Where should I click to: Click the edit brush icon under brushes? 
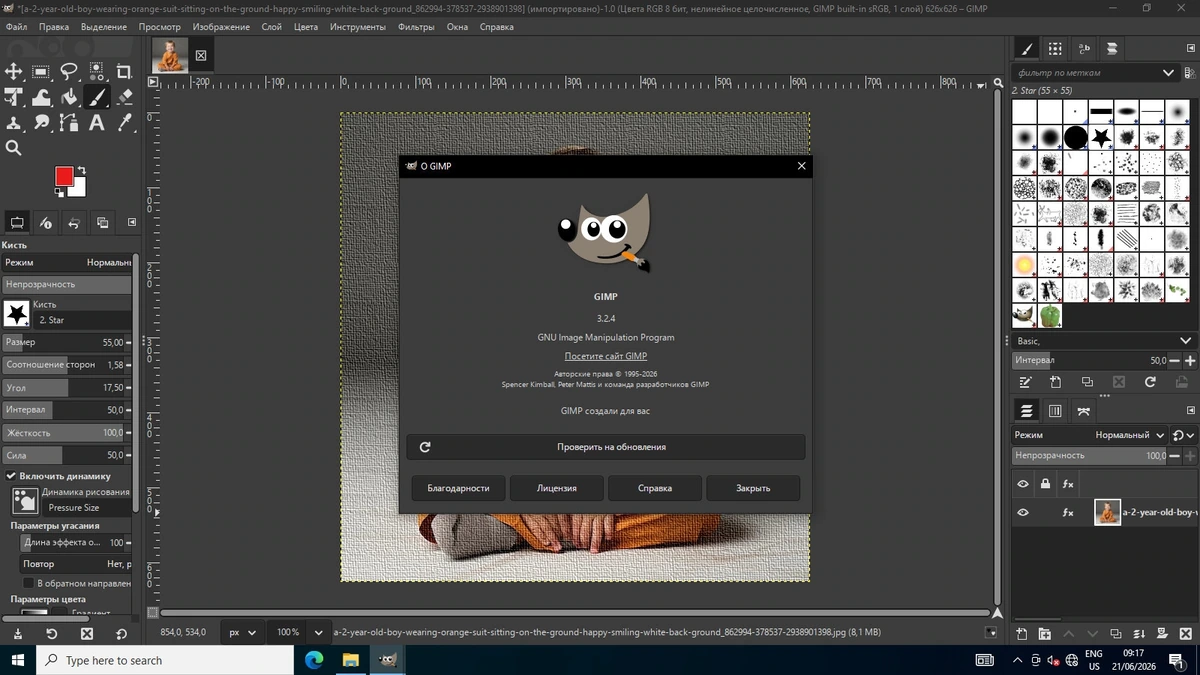pyautogui.click(x=1025, y=382)
